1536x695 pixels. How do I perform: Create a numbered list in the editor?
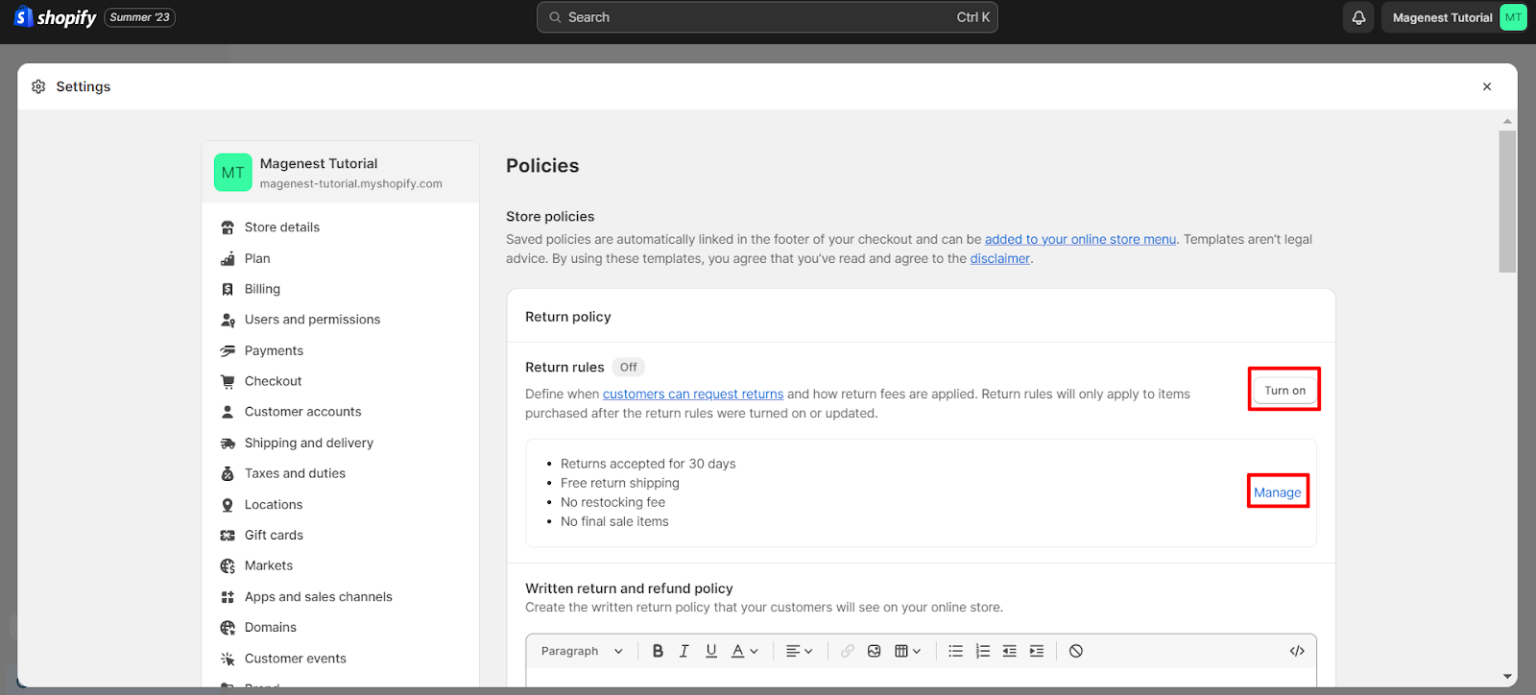click(x=982, y=650)
